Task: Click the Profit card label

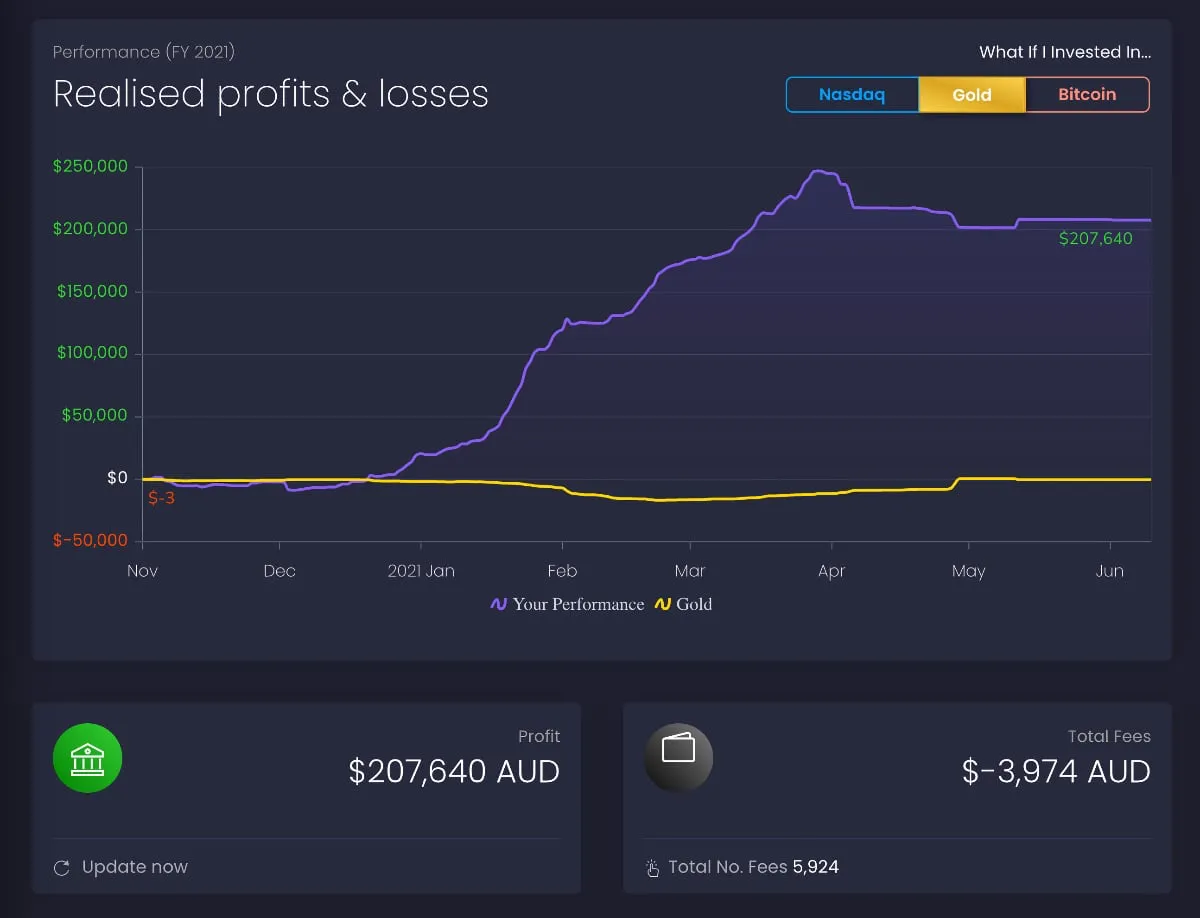Action: tap(539, 736)
